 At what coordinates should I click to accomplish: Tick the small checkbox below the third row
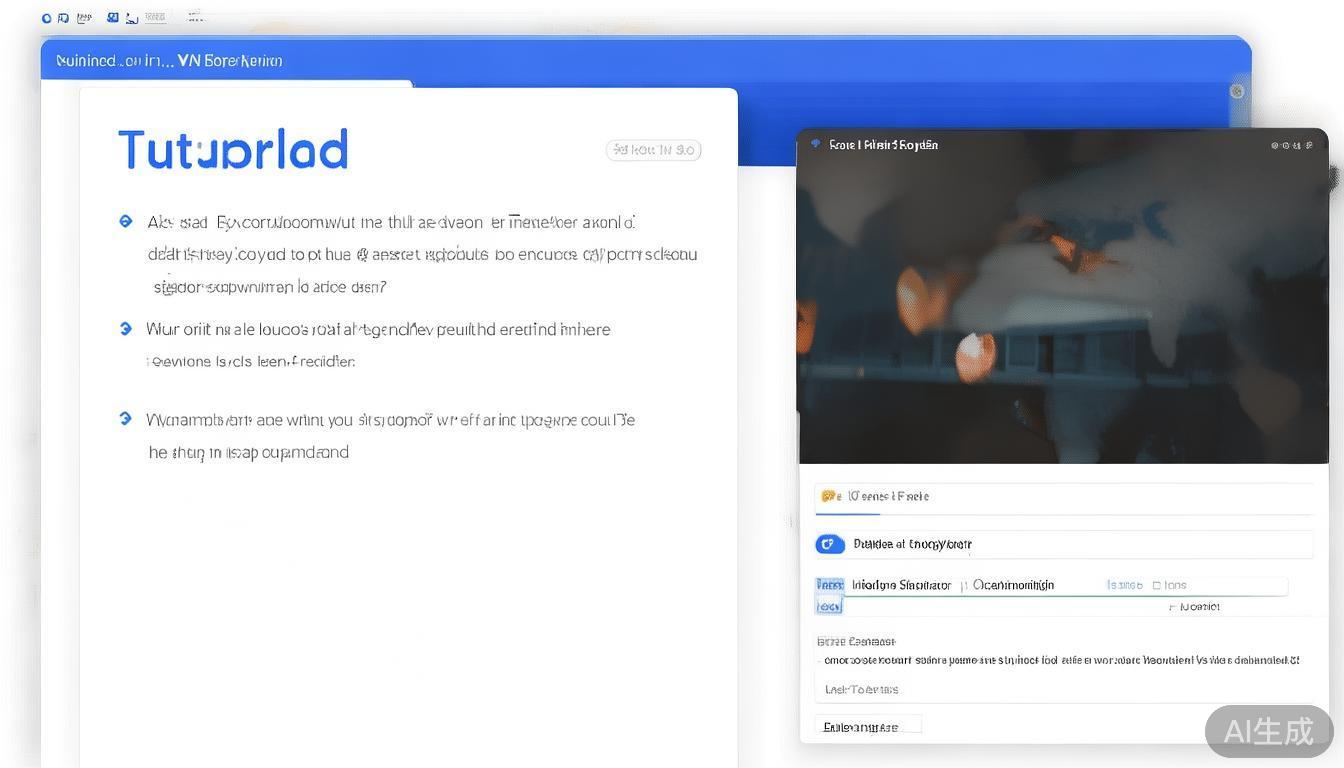pos(1172,607)
